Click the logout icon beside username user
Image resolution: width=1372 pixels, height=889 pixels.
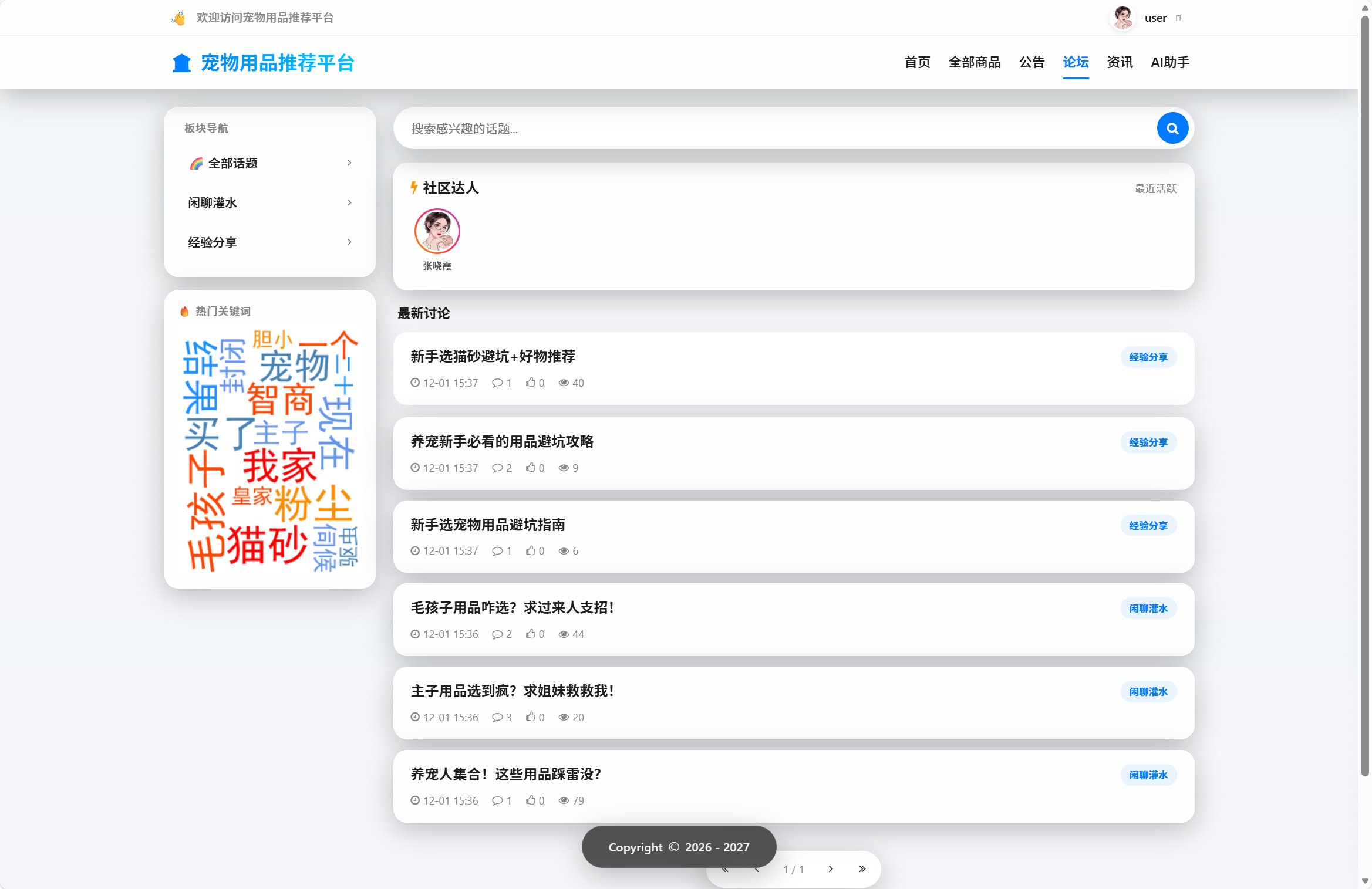coord(1179,18)
